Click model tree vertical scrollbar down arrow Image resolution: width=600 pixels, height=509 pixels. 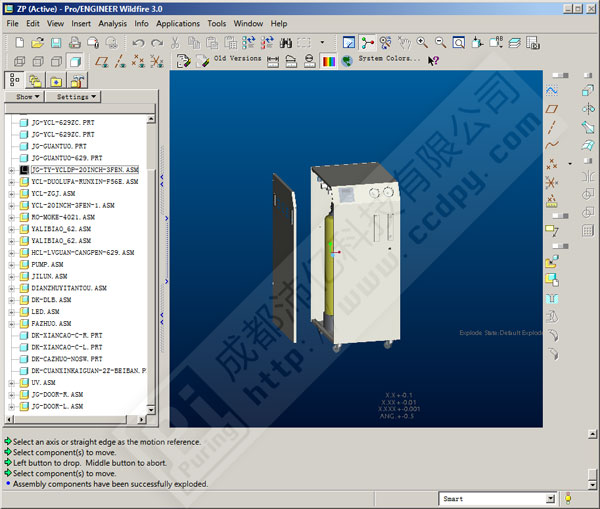(151, 410)
